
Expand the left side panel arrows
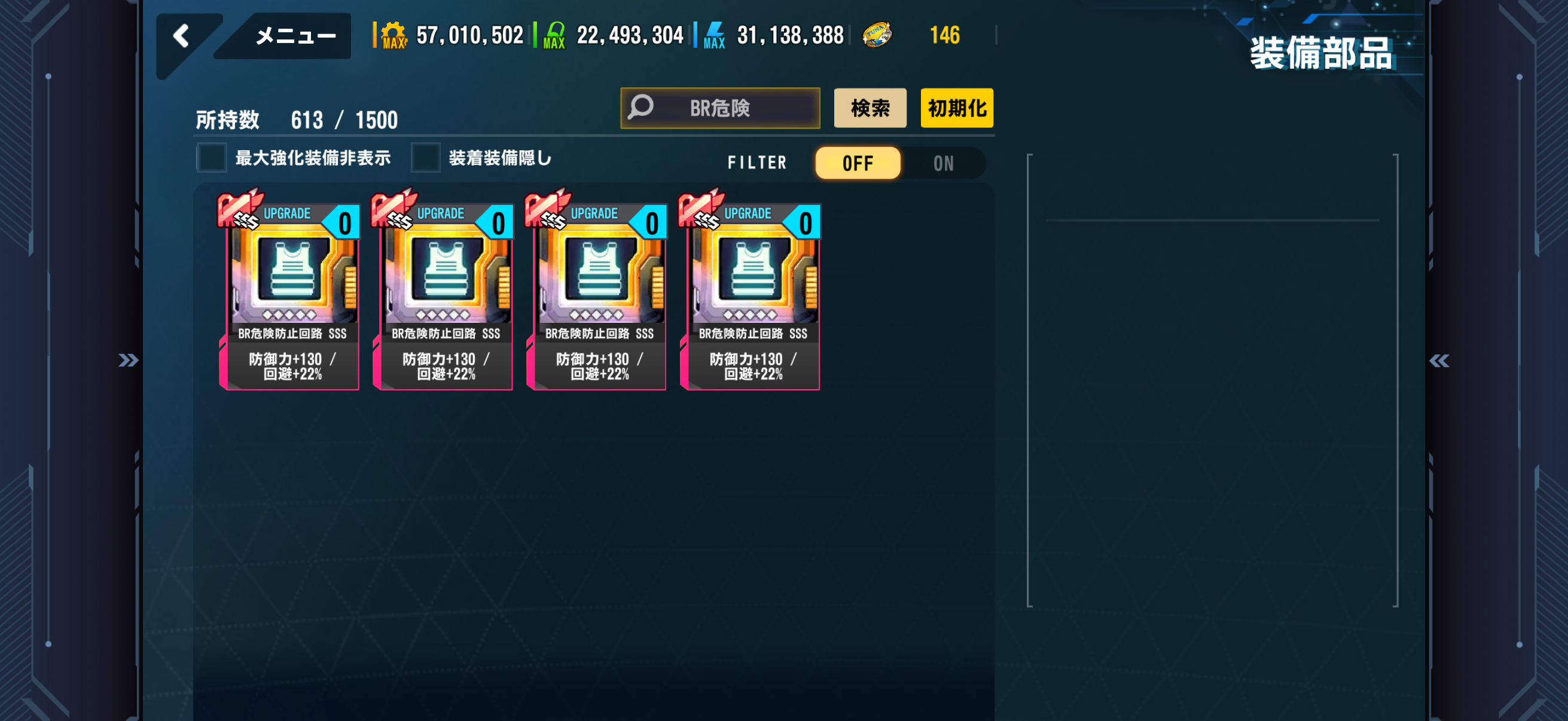128,361
